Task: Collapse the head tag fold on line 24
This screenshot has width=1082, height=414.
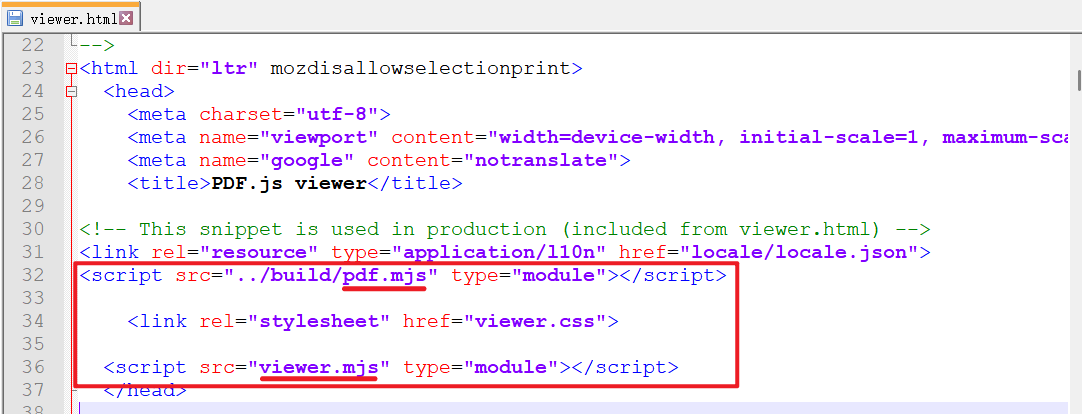Action: tap(70, 91)
